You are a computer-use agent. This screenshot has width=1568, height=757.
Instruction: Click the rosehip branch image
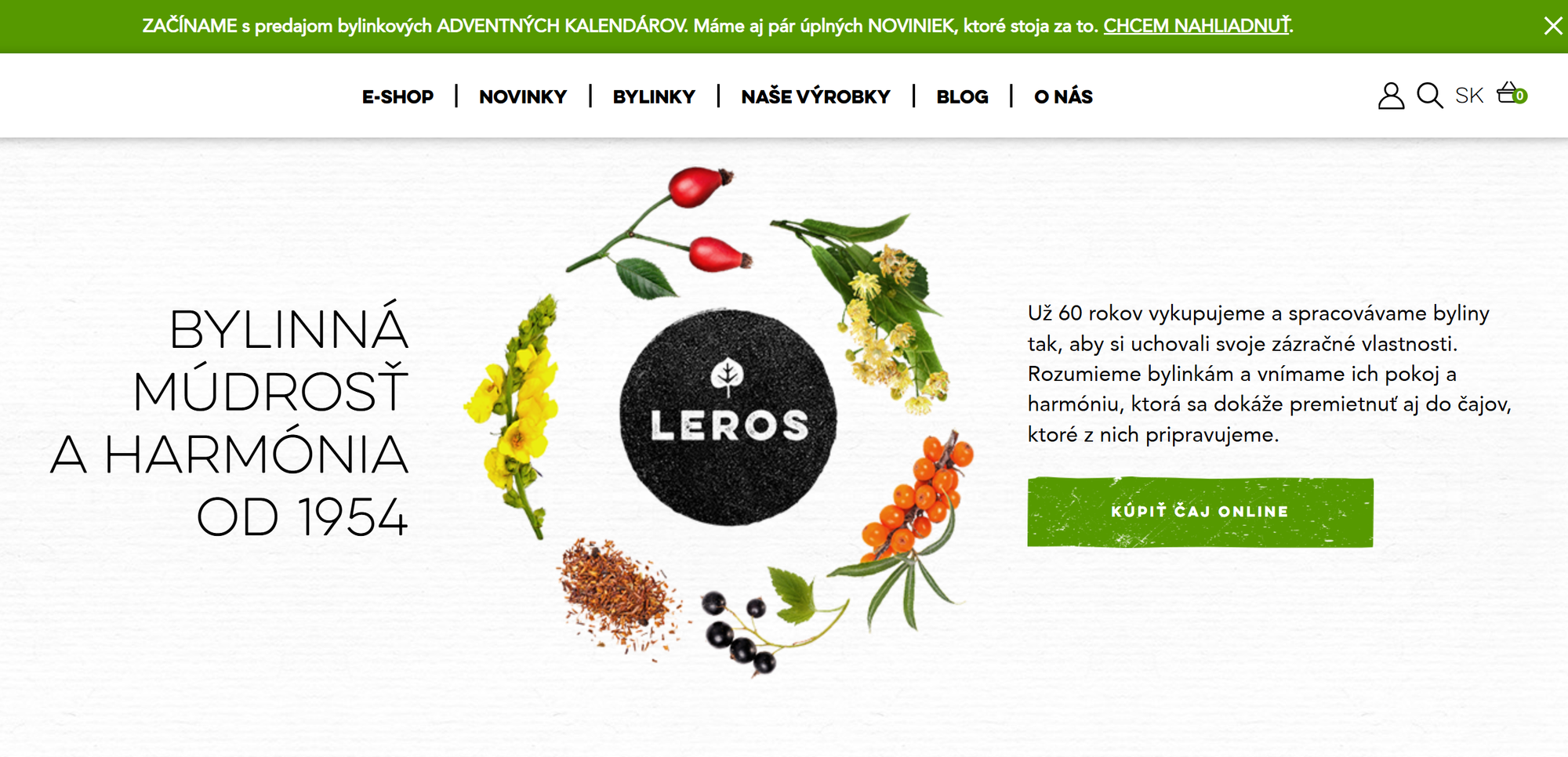point(662,232)
